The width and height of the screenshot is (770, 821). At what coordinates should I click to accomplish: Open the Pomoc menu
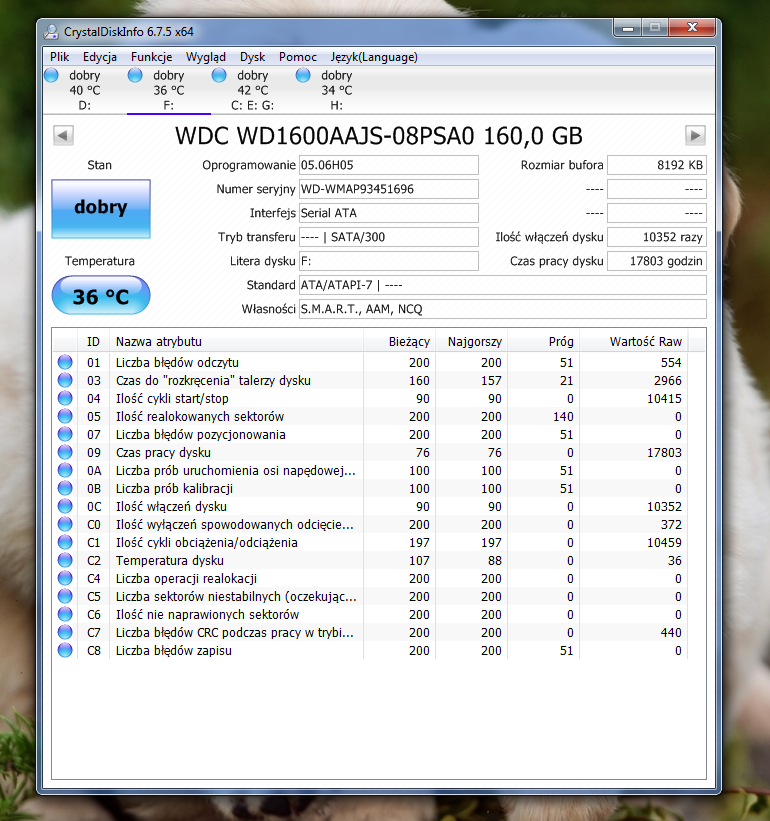click(x=297, y=57)
